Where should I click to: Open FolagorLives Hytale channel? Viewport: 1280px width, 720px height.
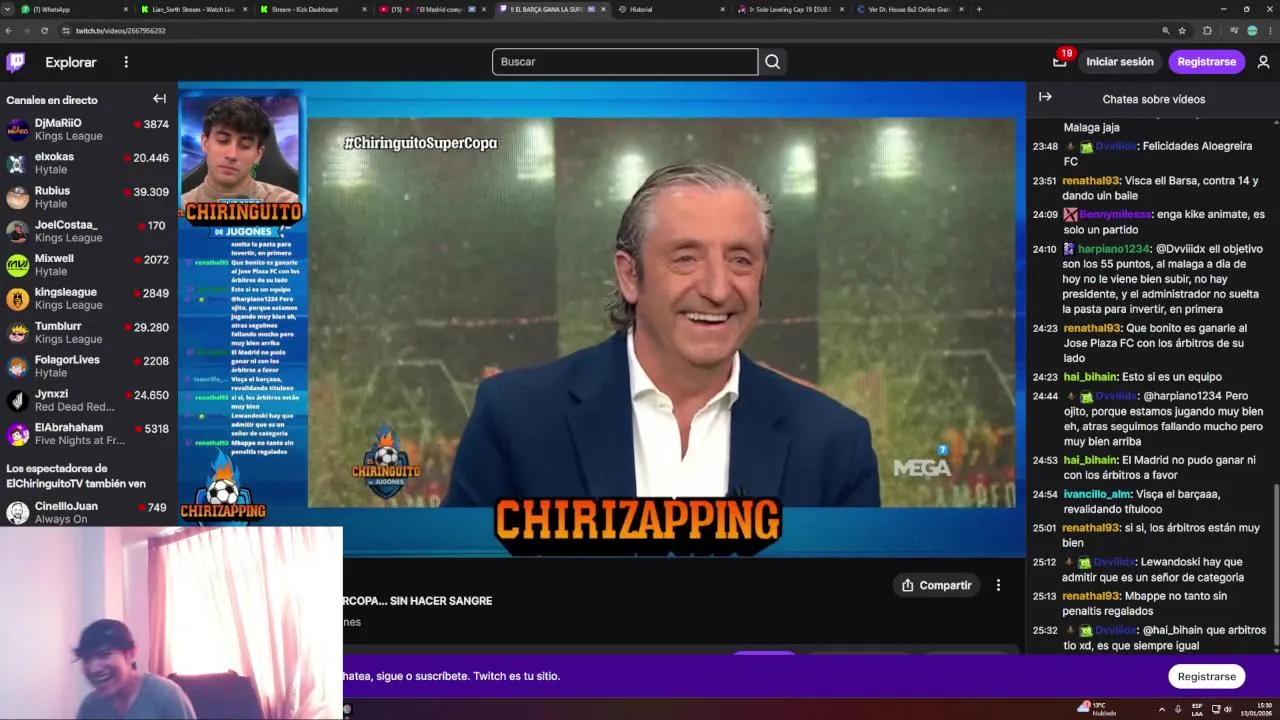(88, 366)
